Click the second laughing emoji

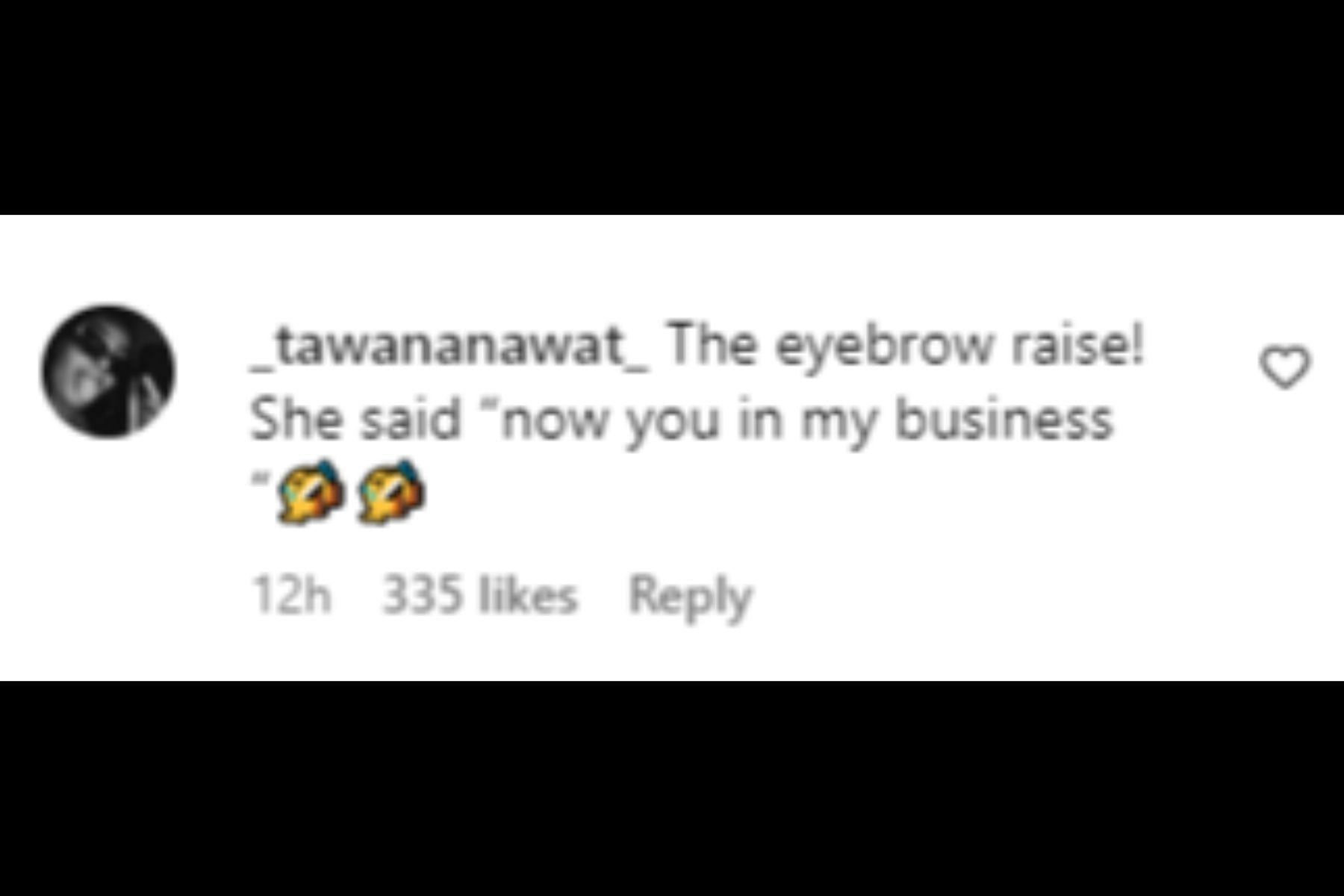pos(391,491)
